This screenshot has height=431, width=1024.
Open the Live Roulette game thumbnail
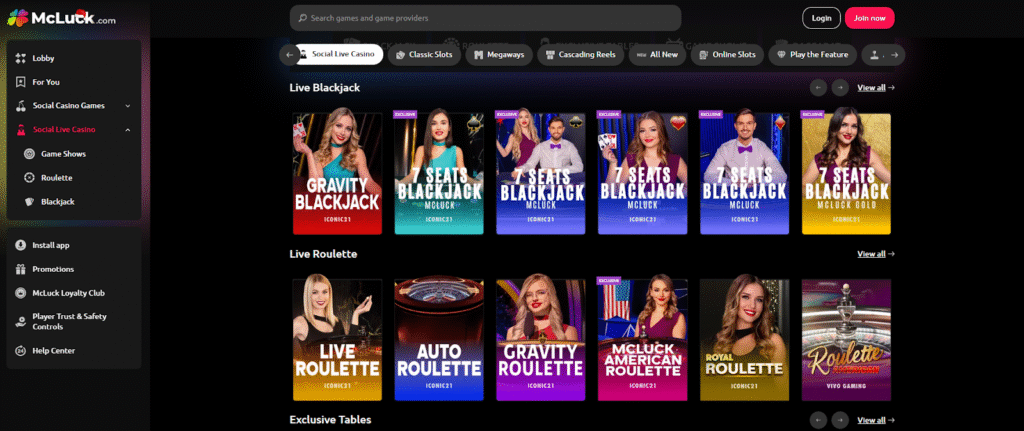[337, 339]
